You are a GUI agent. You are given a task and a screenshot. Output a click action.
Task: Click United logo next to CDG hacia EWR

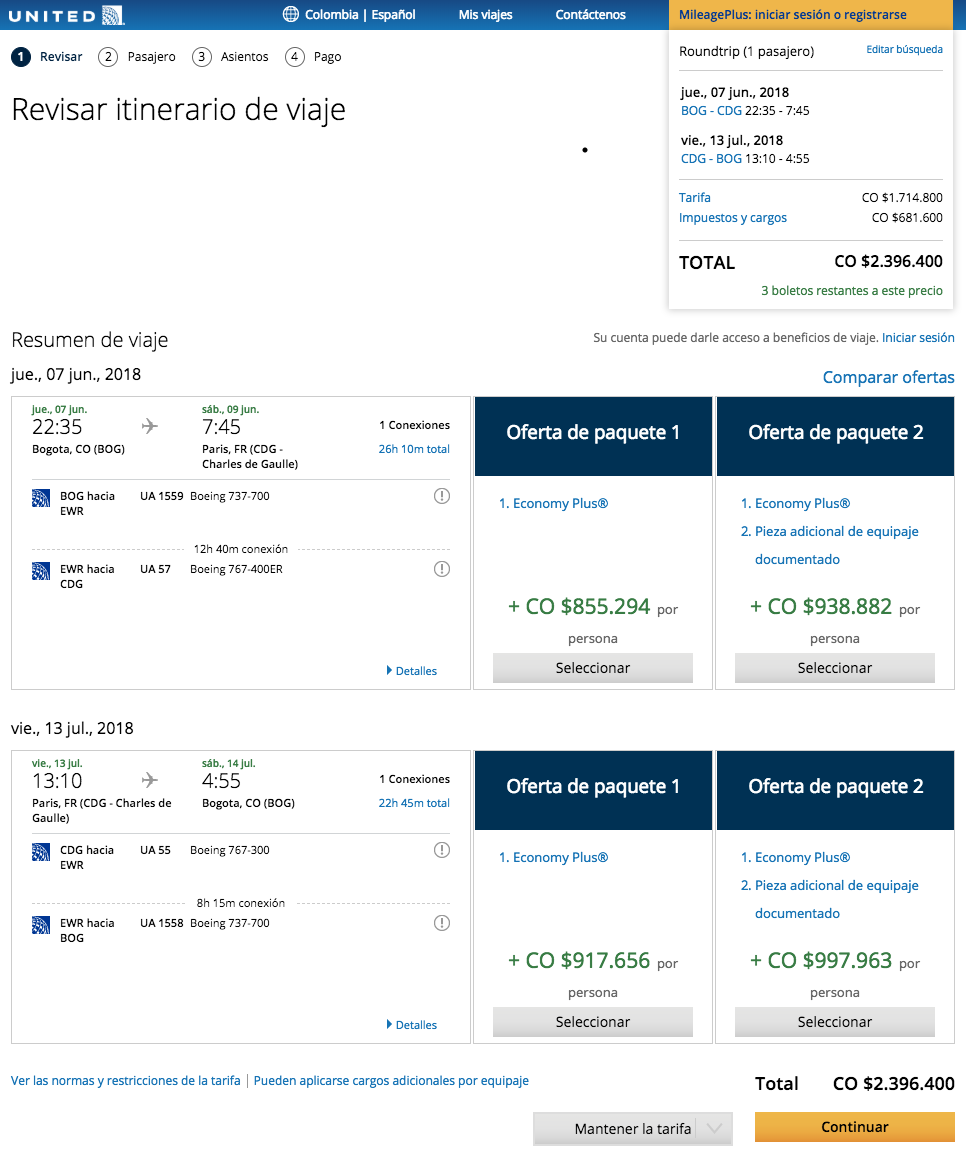41,852
